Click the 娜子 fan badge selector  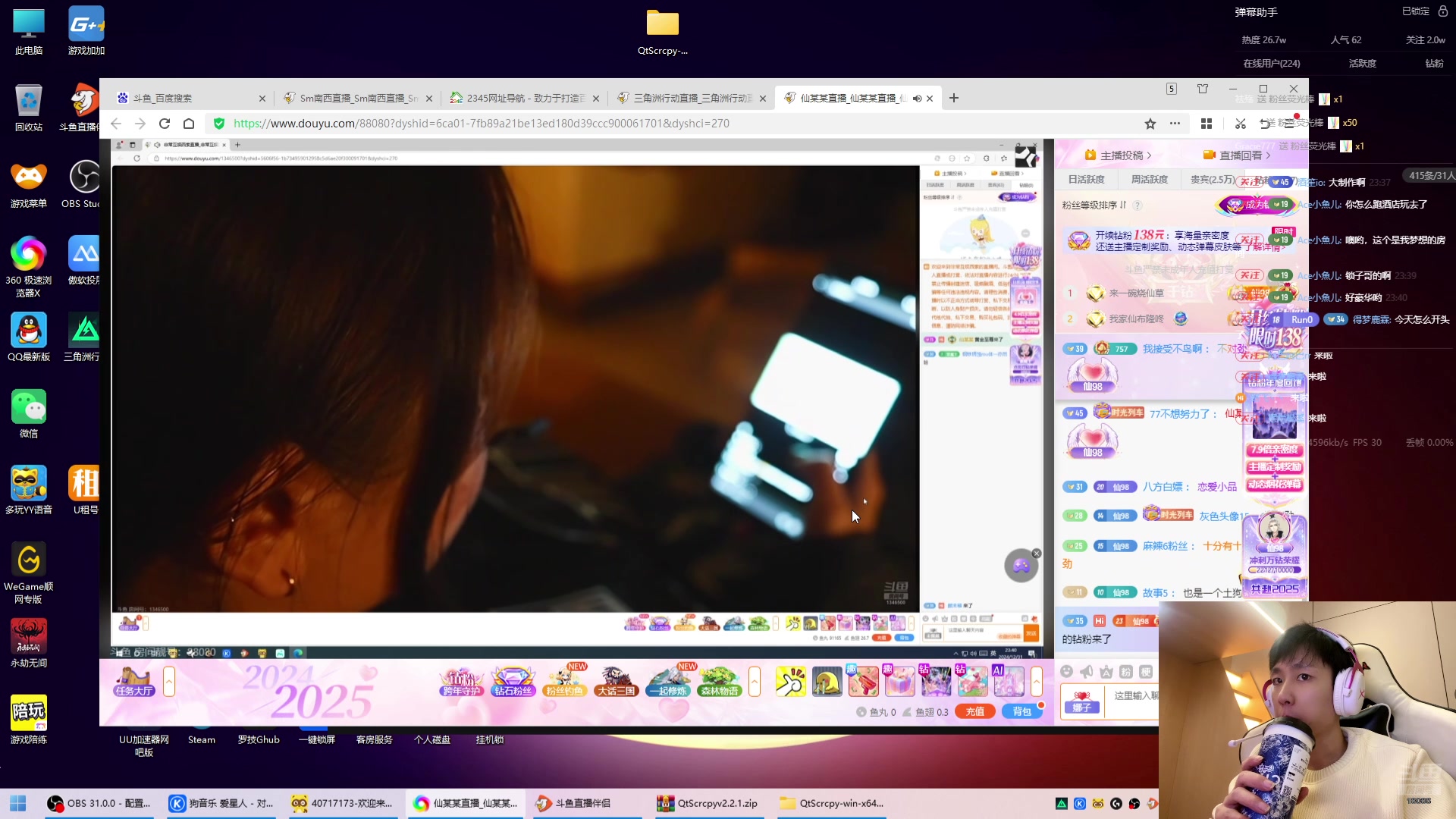point(1082,701)
